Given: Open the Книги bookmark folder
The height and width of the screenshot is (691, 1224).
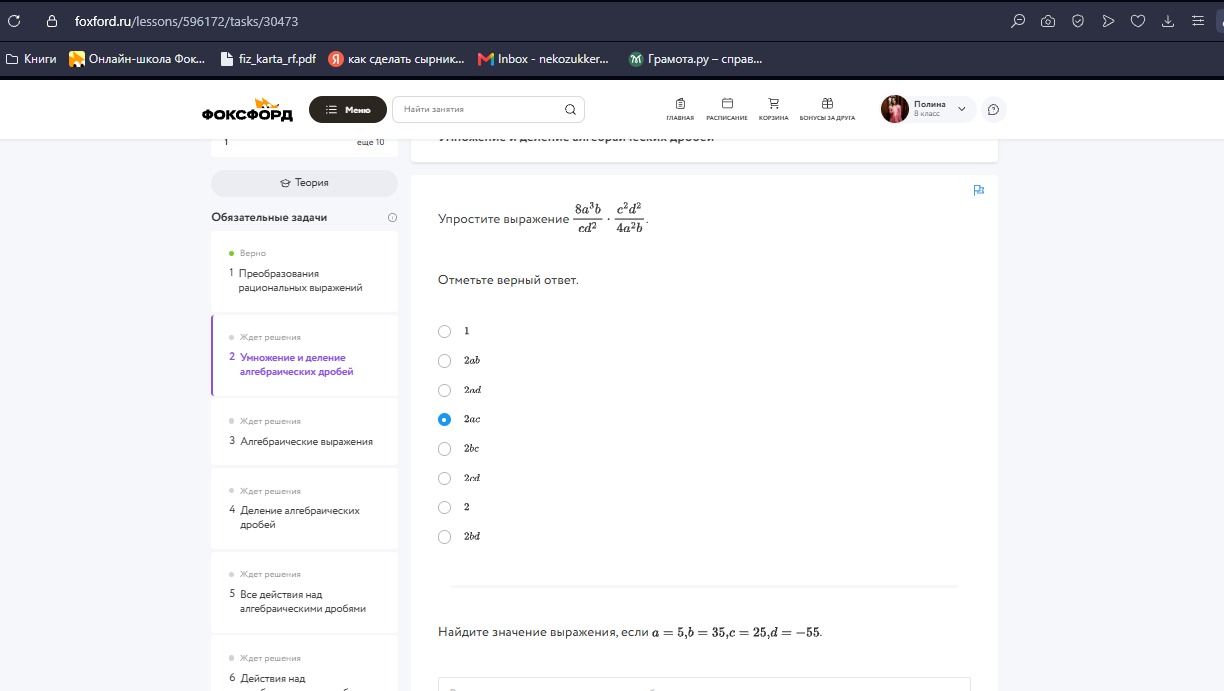Looking at the screenshot, I should (x=31, y=59).
